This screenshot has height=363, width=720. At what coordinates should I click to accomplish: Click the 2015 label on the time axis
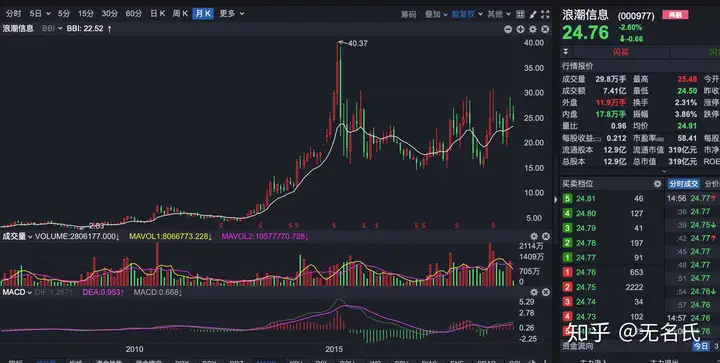tap(334, 349)
